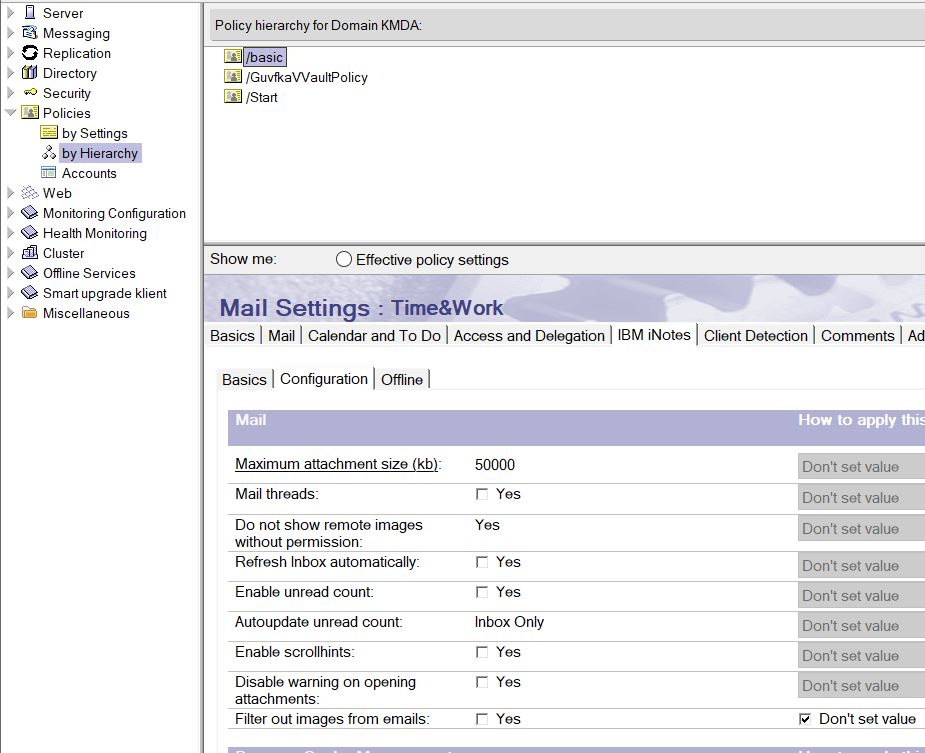
Task: Expand the Security tree node
Action: (x=11, y=93)
